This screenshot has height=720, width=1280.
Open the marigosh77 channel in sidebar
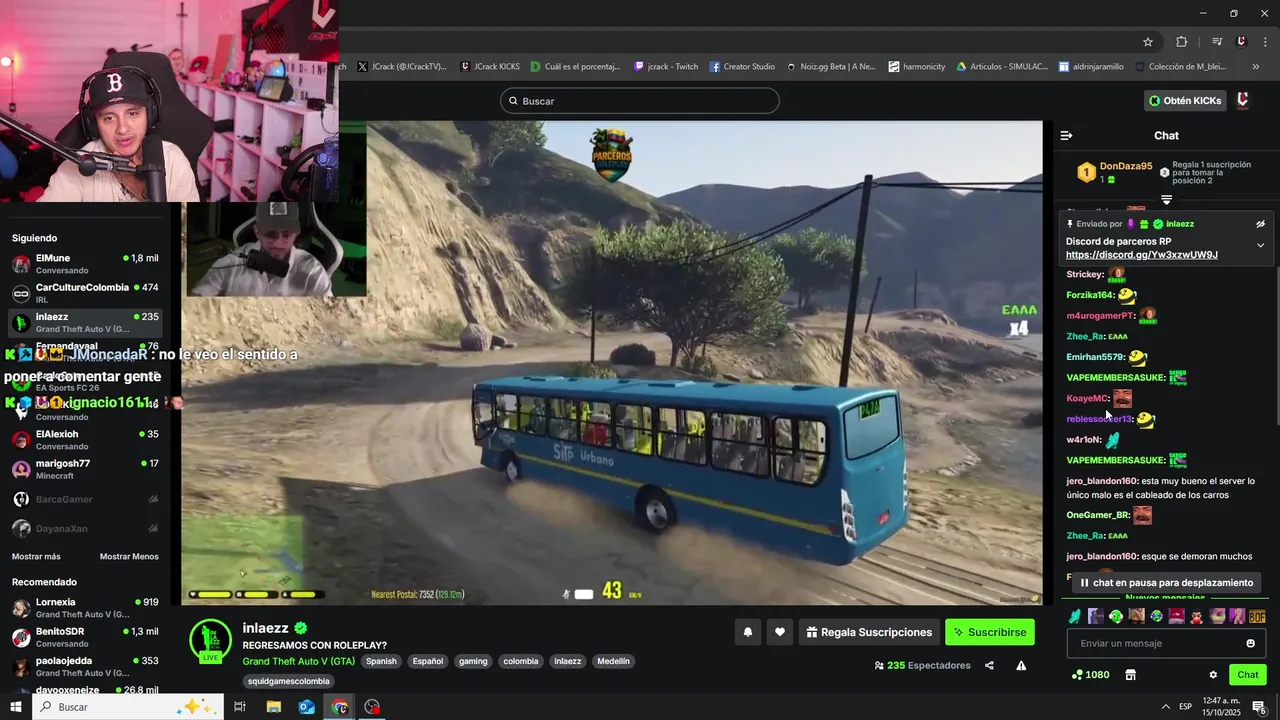coord(85,469)
